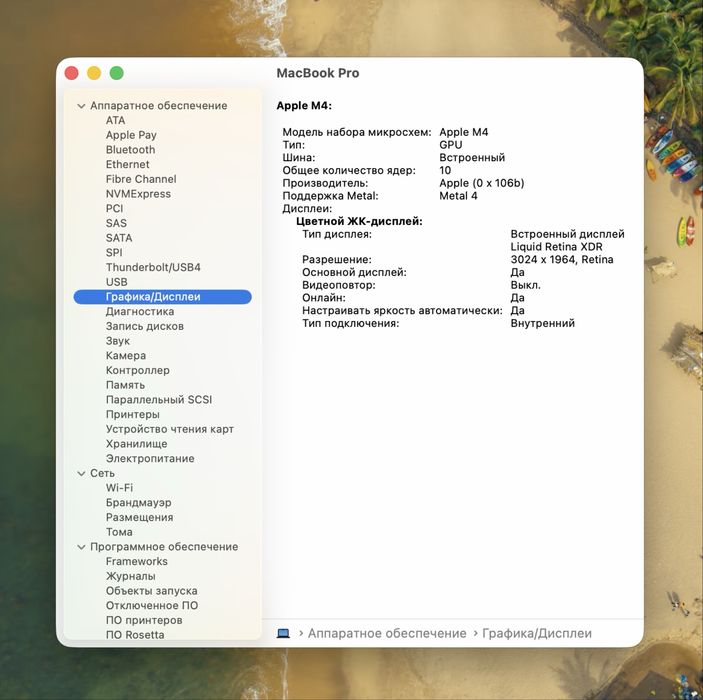Click the laptop icon in path bar
This screenshot has height=700, width=703.
point(283,633)
